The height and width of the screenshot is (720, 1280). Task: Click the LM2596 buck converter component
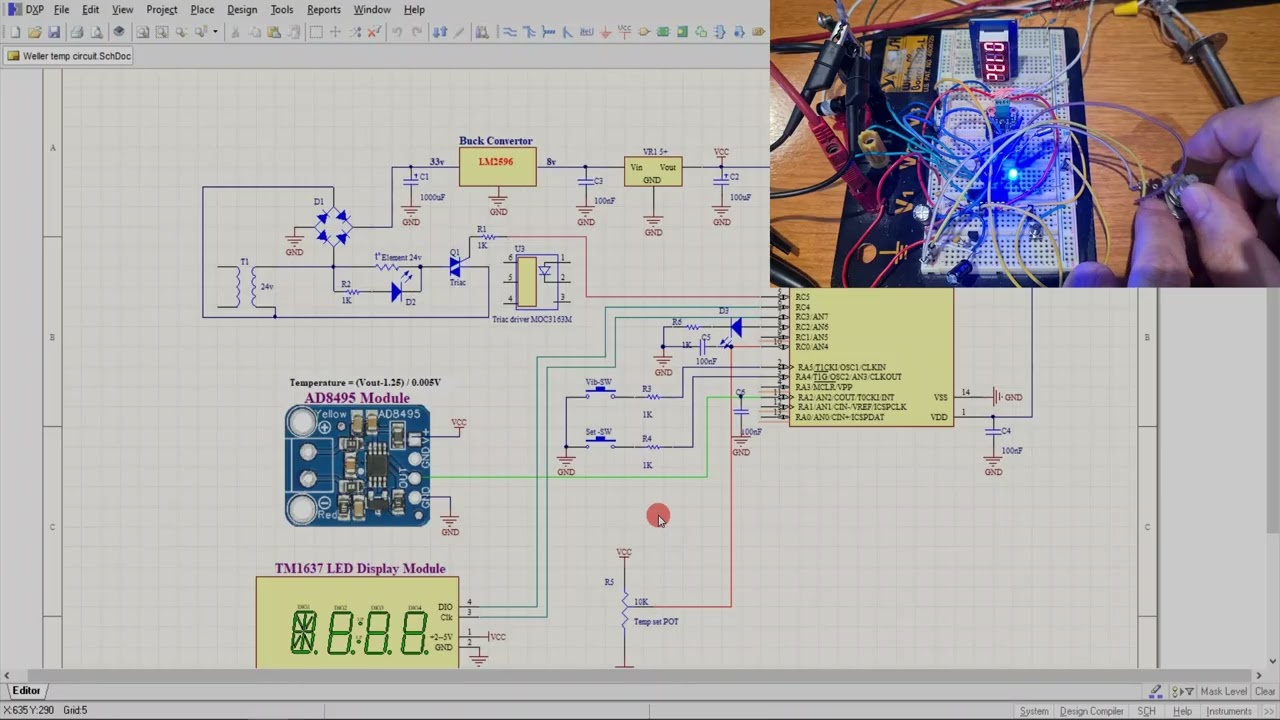pyautogui.click(x=497, y=167)
